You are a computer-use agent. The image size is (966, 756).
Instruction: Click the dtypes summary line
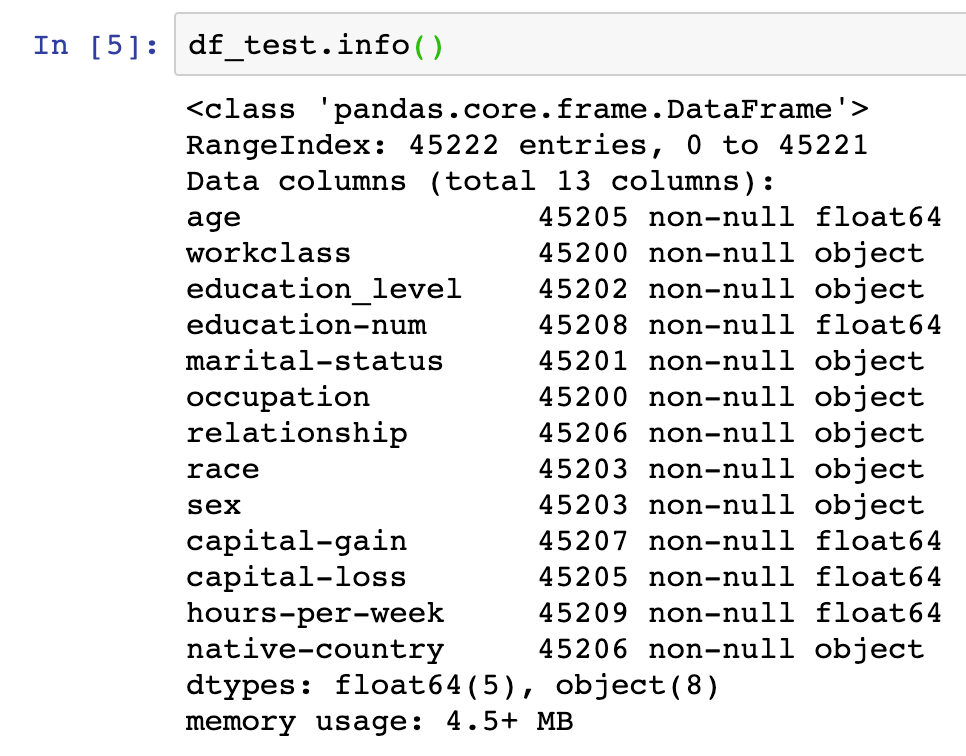453,686
